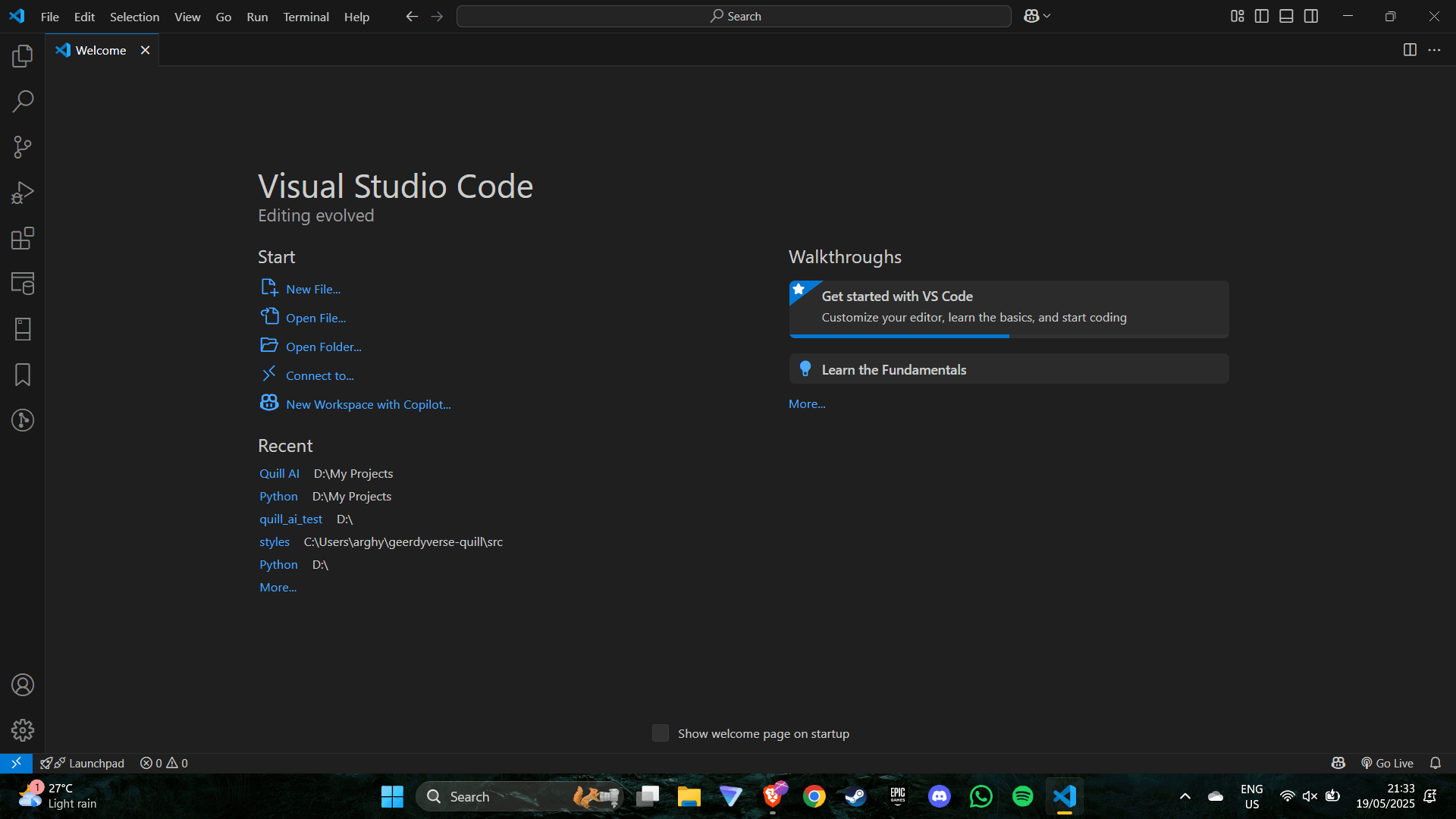The image size is (1456, 819).
Task: Open the Selection menu
Action: coord(134,17)
